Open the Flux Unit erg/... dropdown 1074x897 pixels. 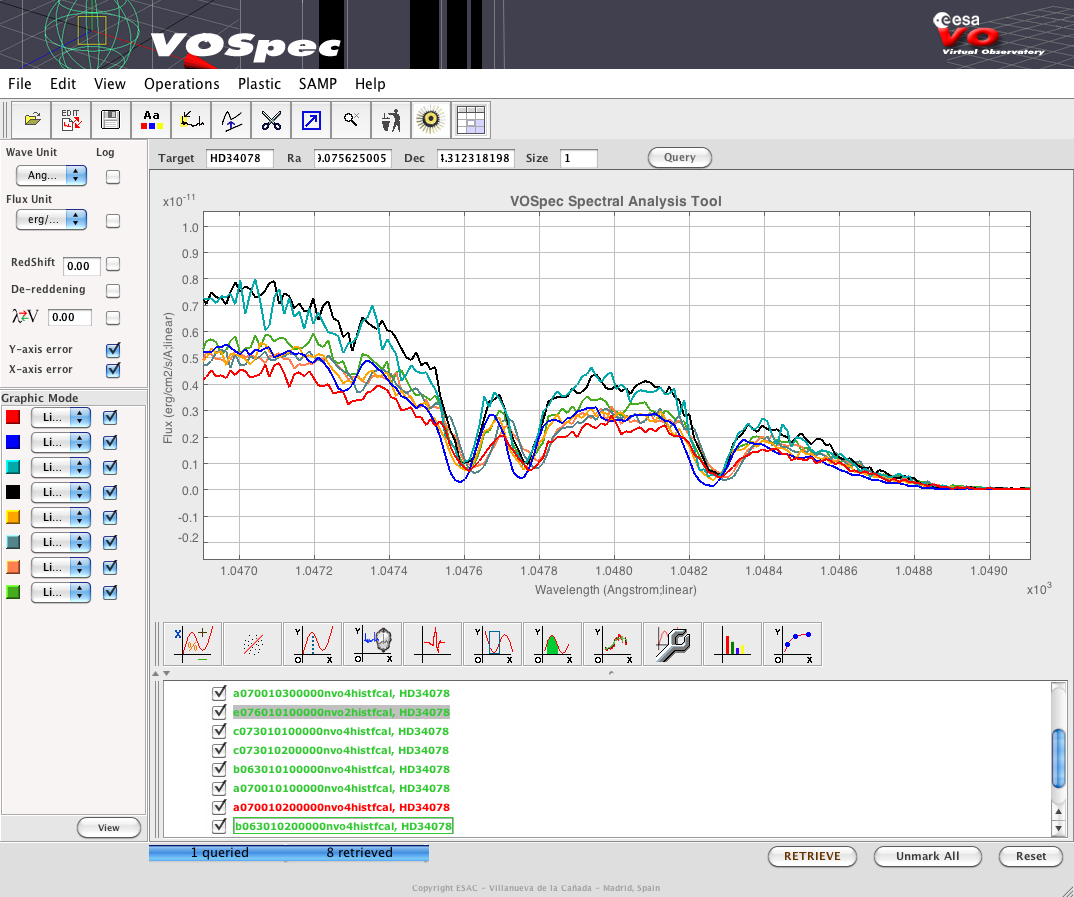click(x=51, y=219)
